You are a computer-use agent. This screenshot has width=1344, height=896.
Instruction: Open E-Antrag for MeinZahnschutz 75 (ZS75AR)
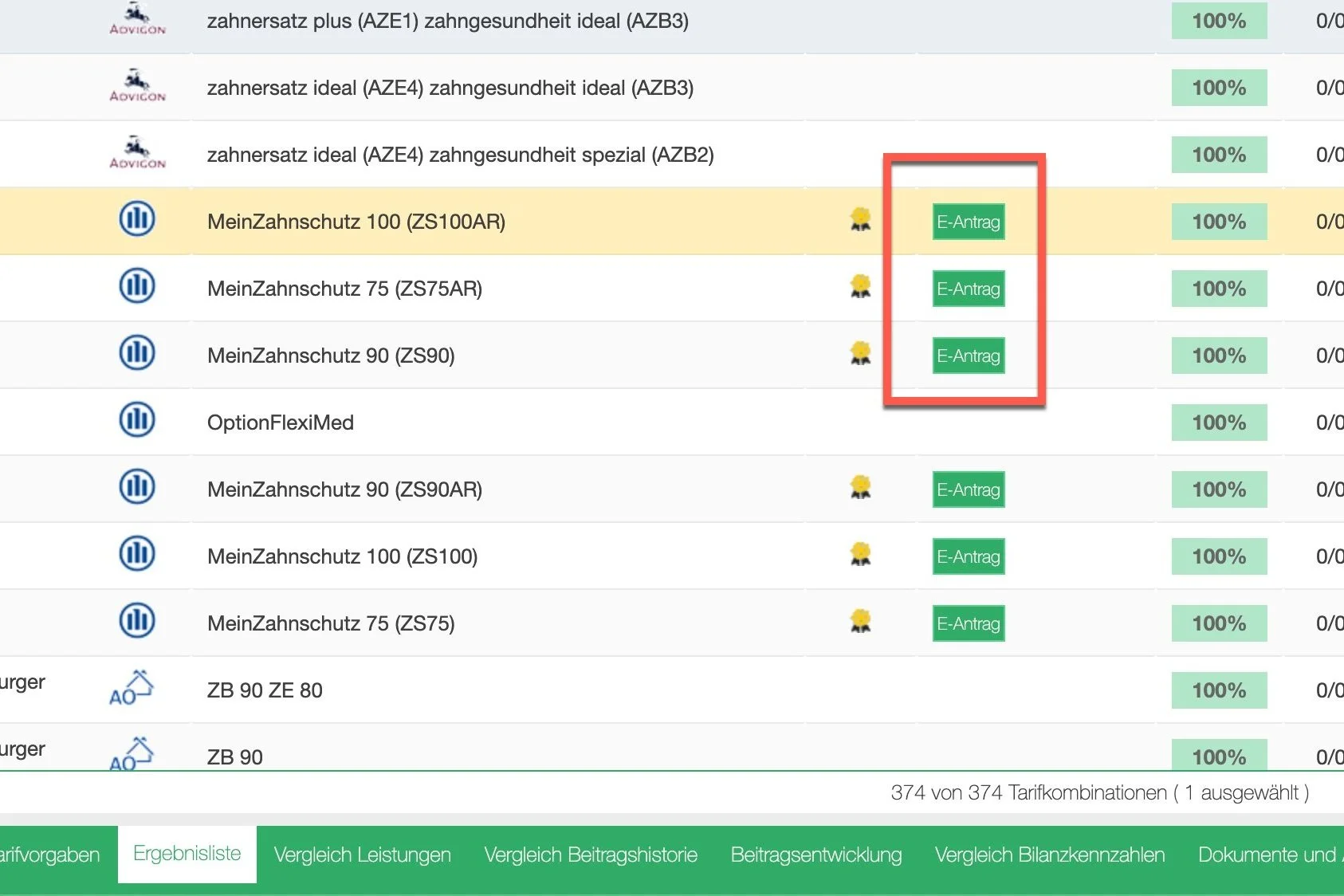click(x=969, y=289)
